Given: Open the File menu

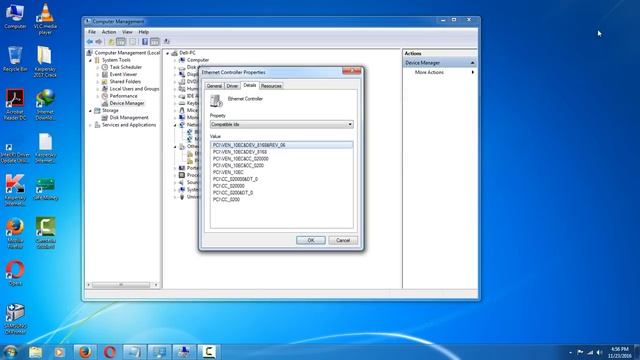Looking at the screenshot, I should tap(92, 32).
